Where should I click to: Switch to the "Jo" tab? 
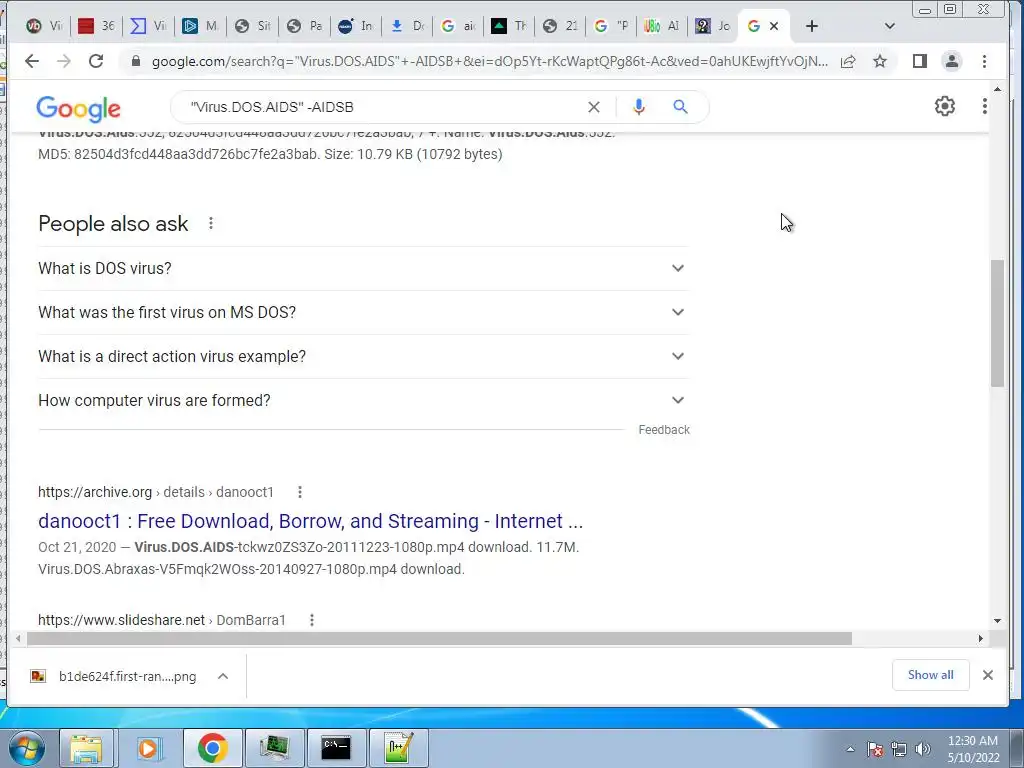point(712,26)
